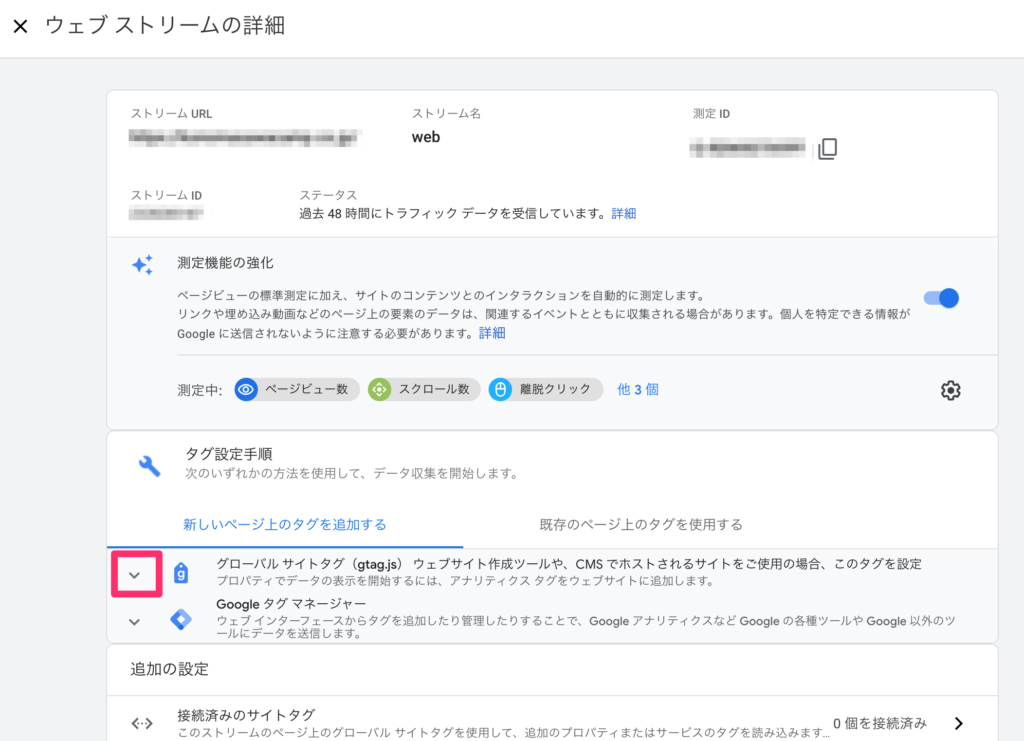This screenshot has width=1024, height=741.
Task: Switch to 新しいページ上のタグを追加する tab
Action: pos(285,524)
